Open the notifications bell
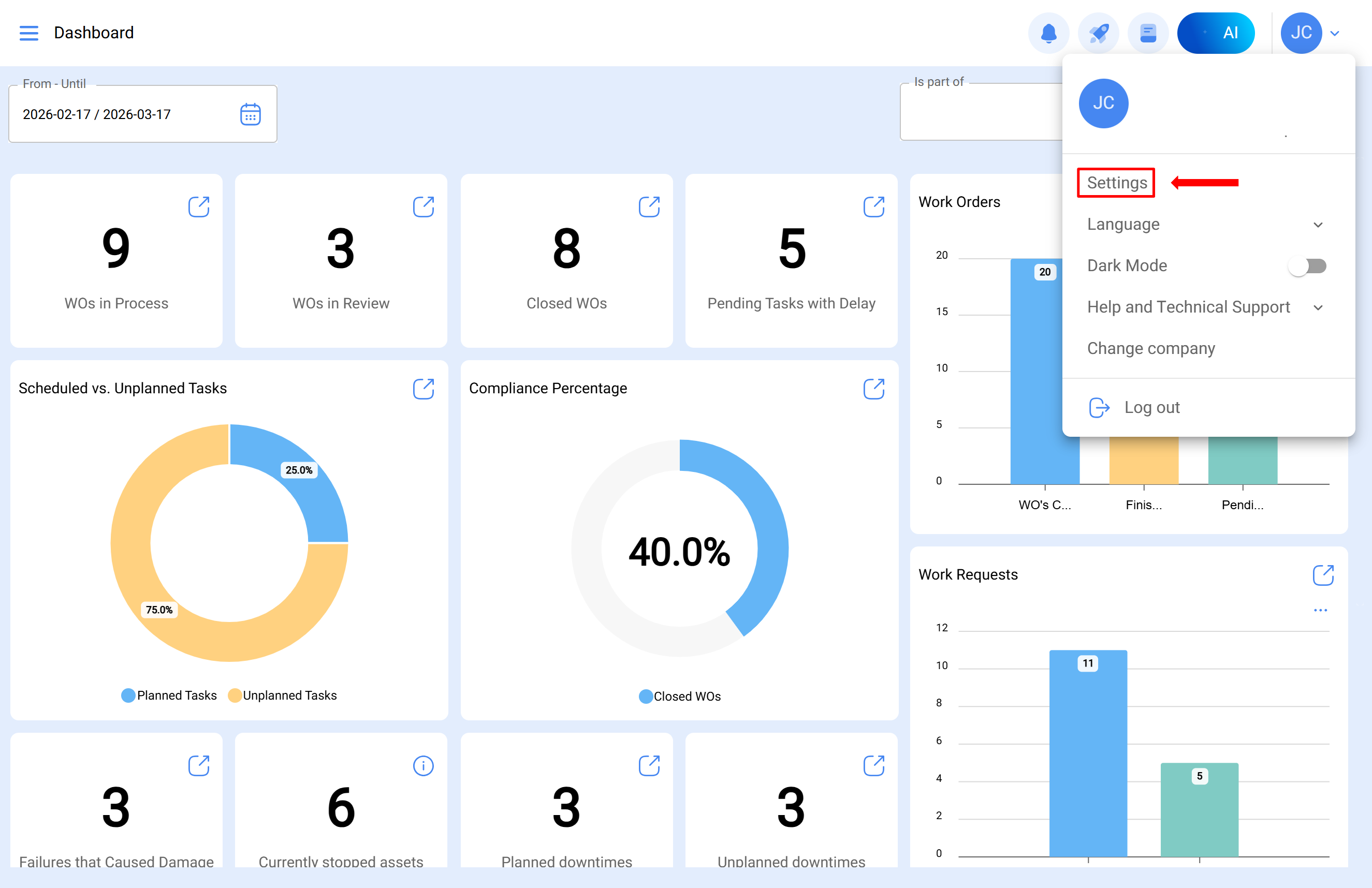 [x=1048, y=33]
